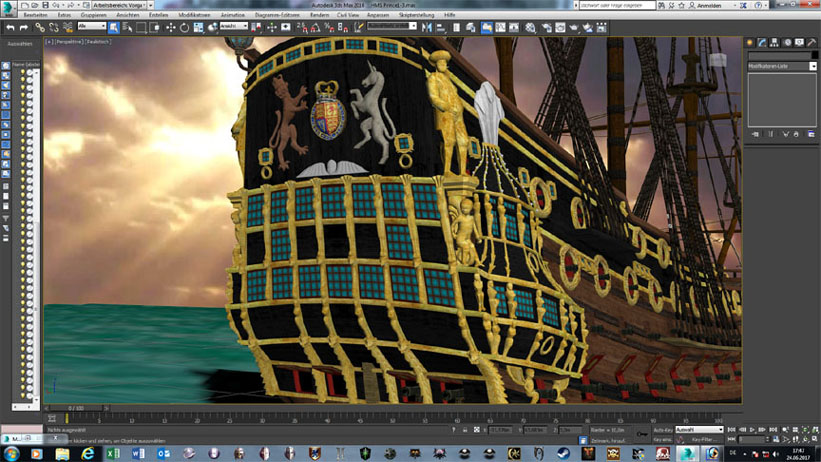Click Go to Start playback button
The height and width of the screenshot is (462, 821).
pyautogui.click(x=731, y=430)
